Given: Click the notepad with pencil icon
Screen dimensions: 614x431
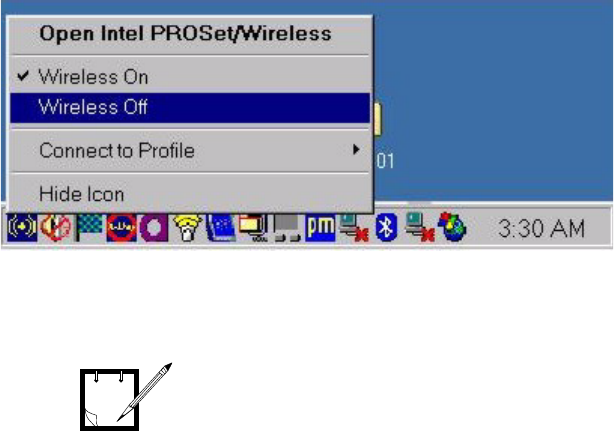Looking at the screenshot, I should pos(126,396).
